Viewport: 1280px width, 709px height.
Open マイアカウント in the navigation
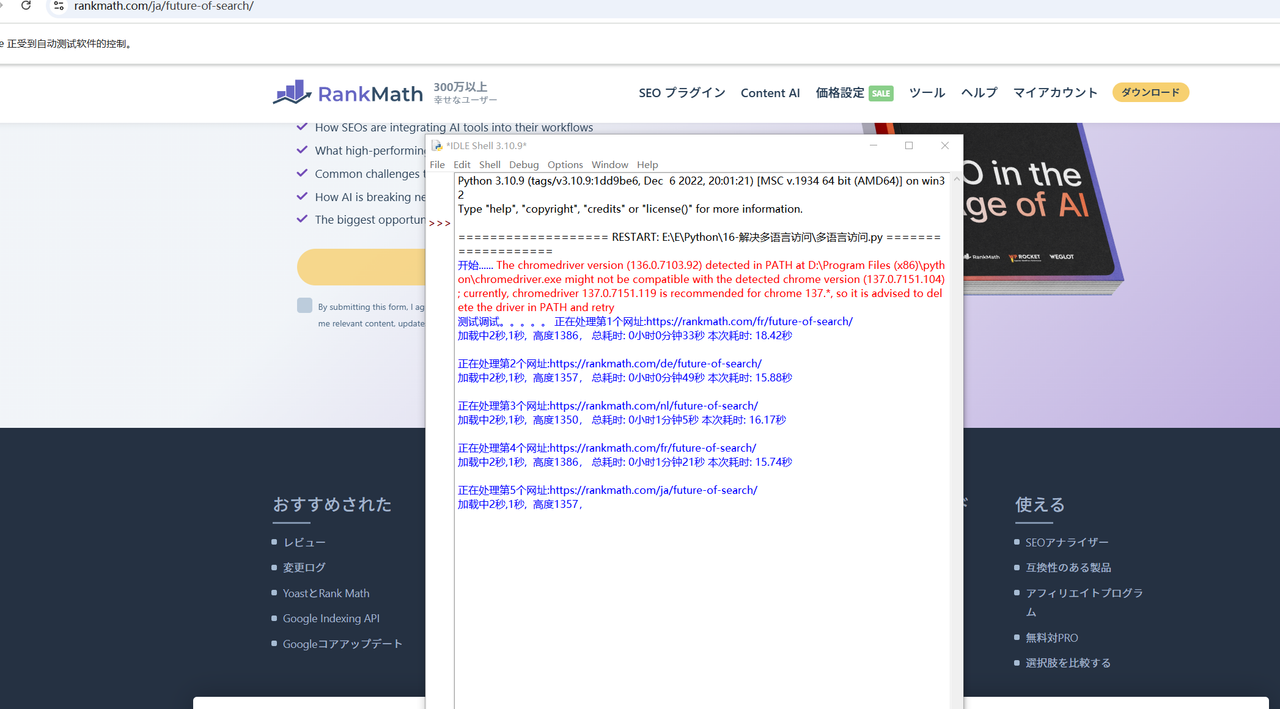pos(1055,93)
